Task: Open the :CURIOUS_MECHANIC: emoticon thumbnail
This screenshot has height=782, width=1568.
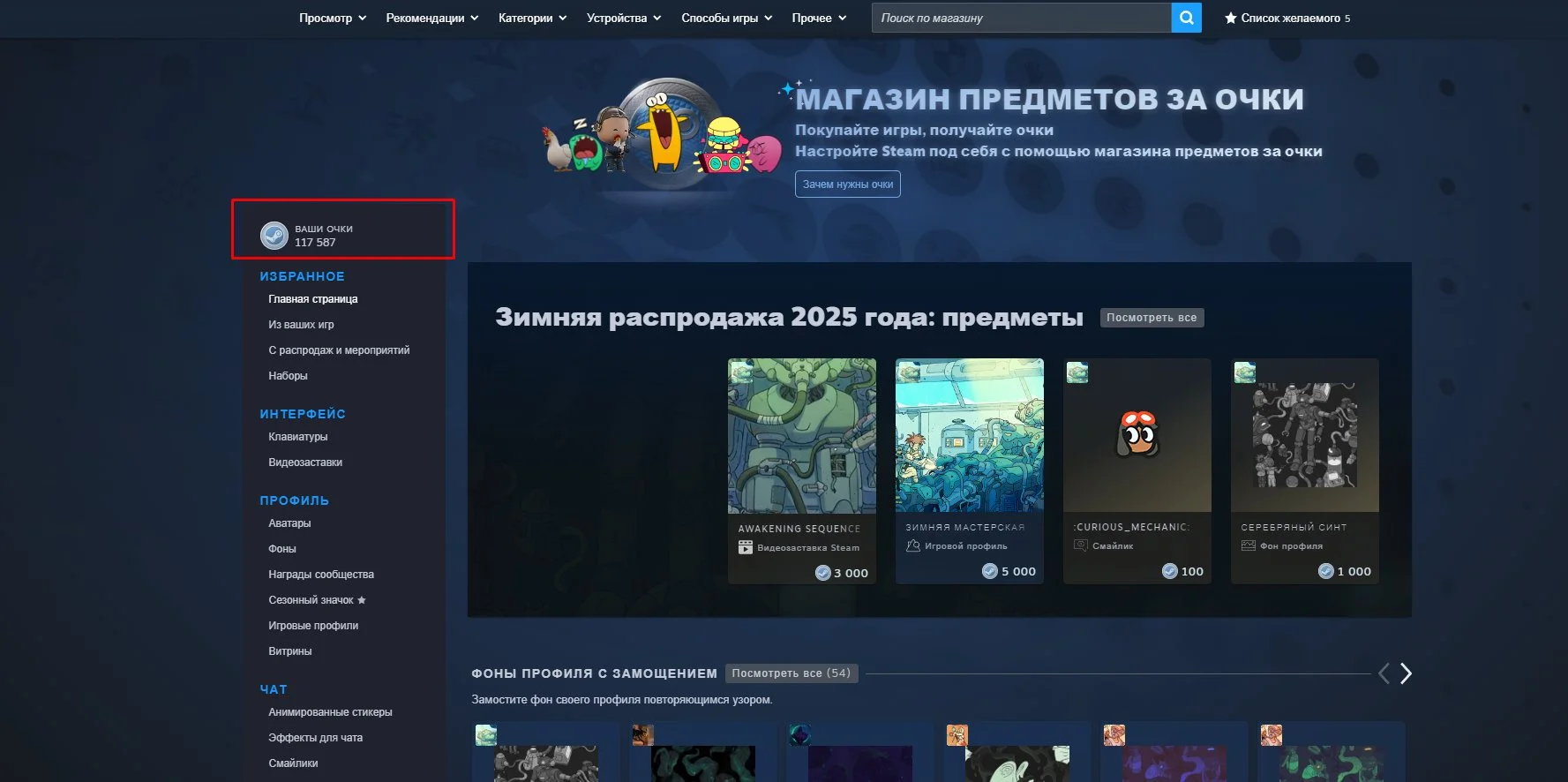Action: click(1137, 435)
